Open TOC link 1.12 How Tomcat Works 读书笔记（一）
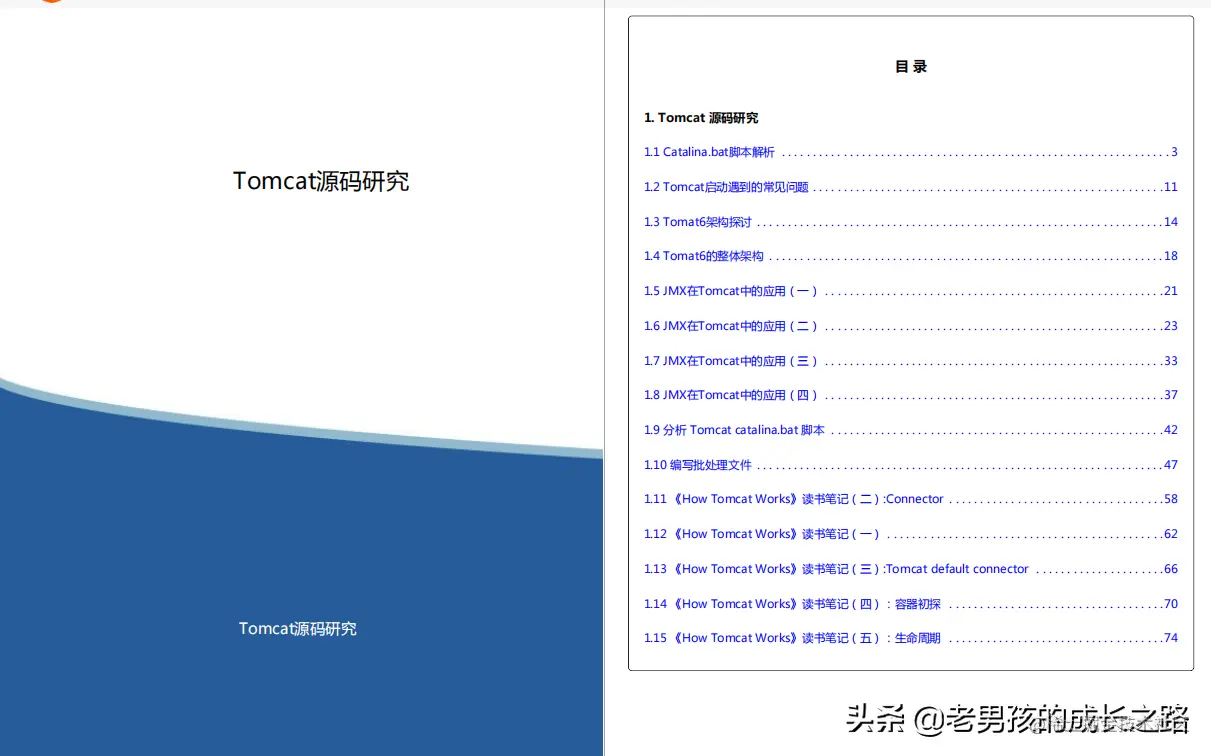This screenshot has width=1211, height=756. click(762, 534)
